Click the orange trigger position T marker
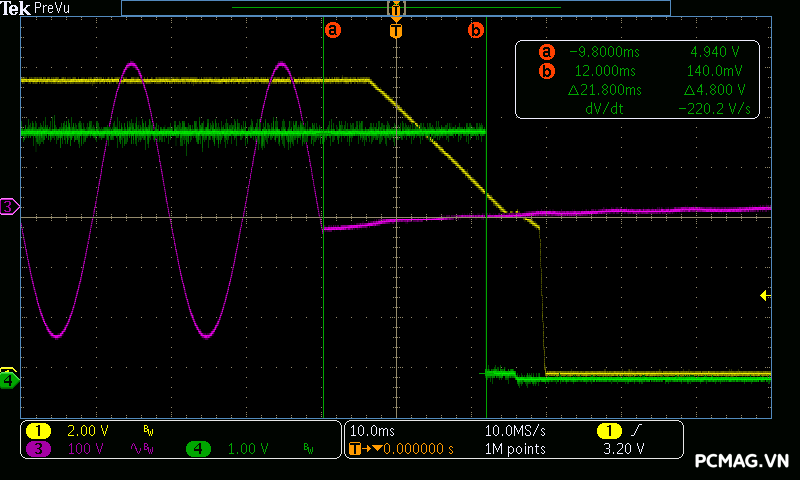Image resolution: width=800 pixels, height=480 pixels. [396, 31]
